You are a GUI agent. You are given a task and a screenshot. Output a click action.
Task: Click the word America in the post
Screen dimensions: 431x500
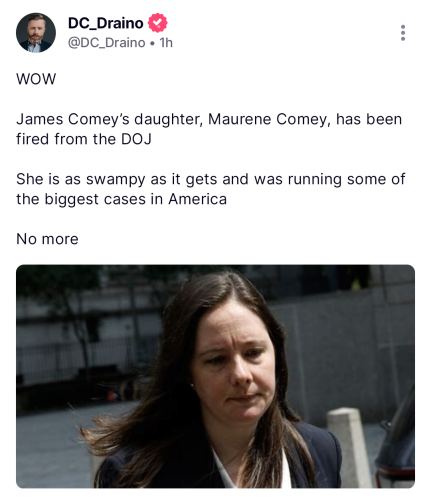point(197,199)
